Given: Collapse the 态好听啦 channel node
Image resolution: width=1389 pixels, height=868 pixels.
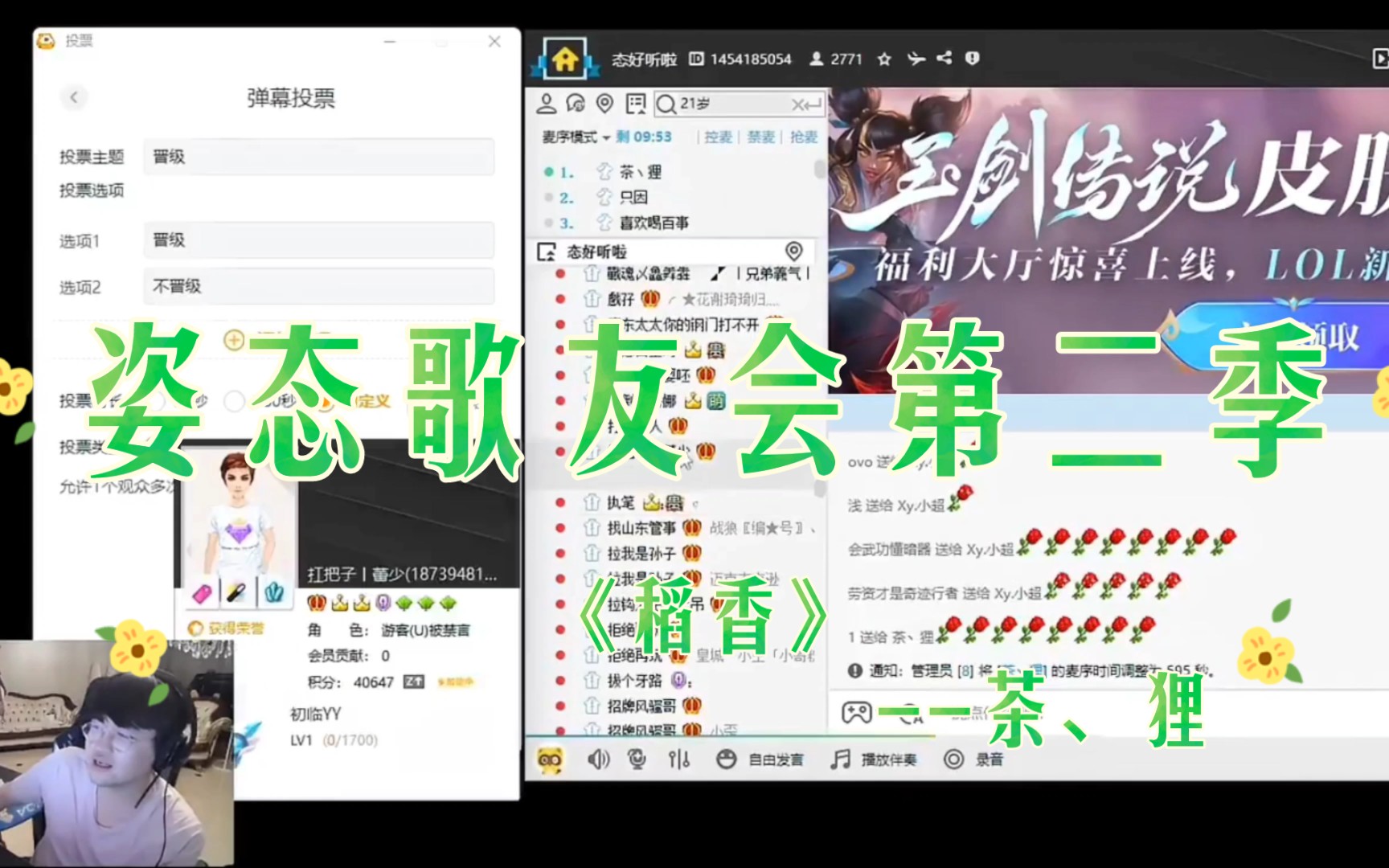Looking at the screenshot, I should coord(547,252).
